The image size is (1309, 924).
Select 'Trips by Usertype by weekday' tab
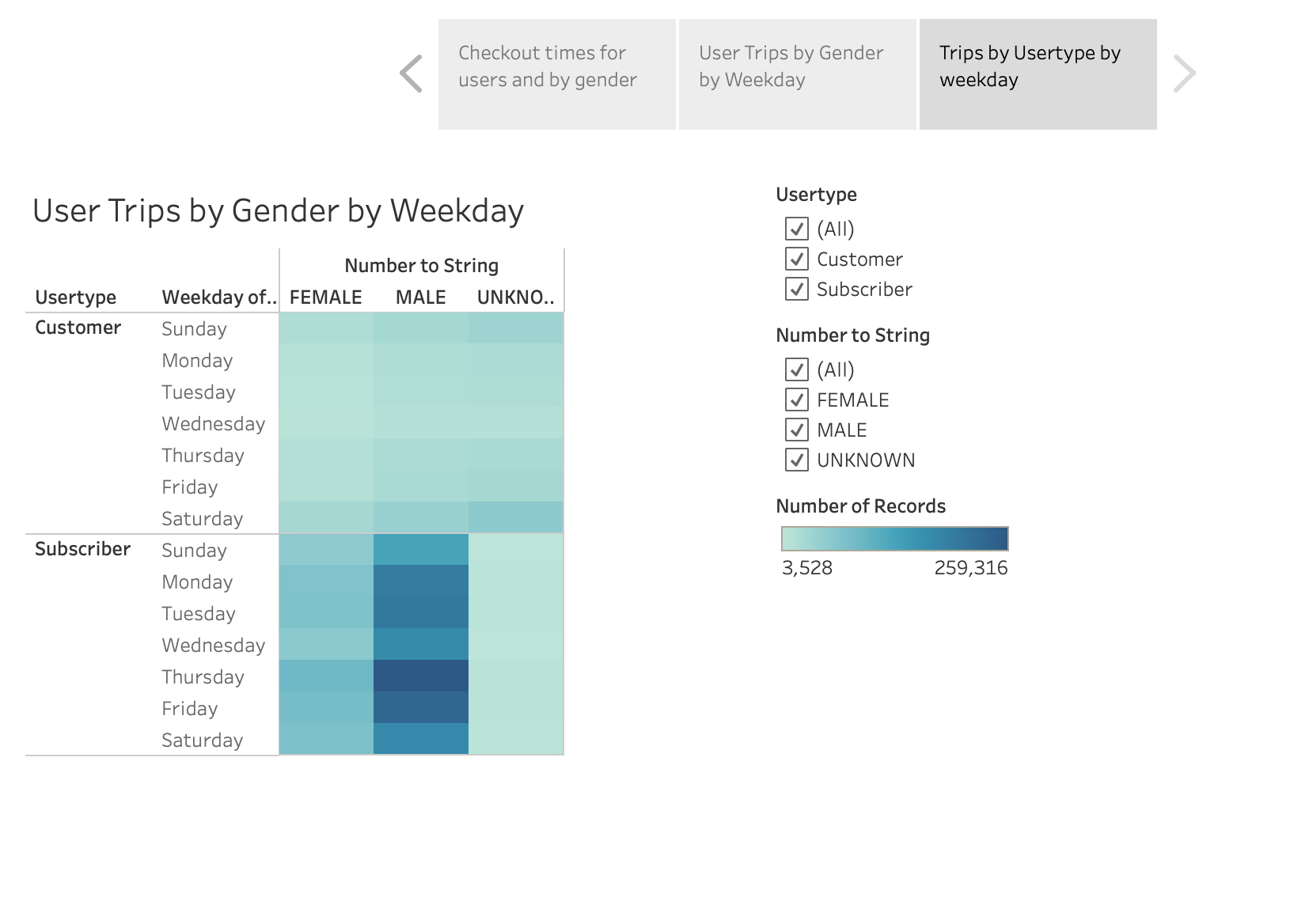1038,74
